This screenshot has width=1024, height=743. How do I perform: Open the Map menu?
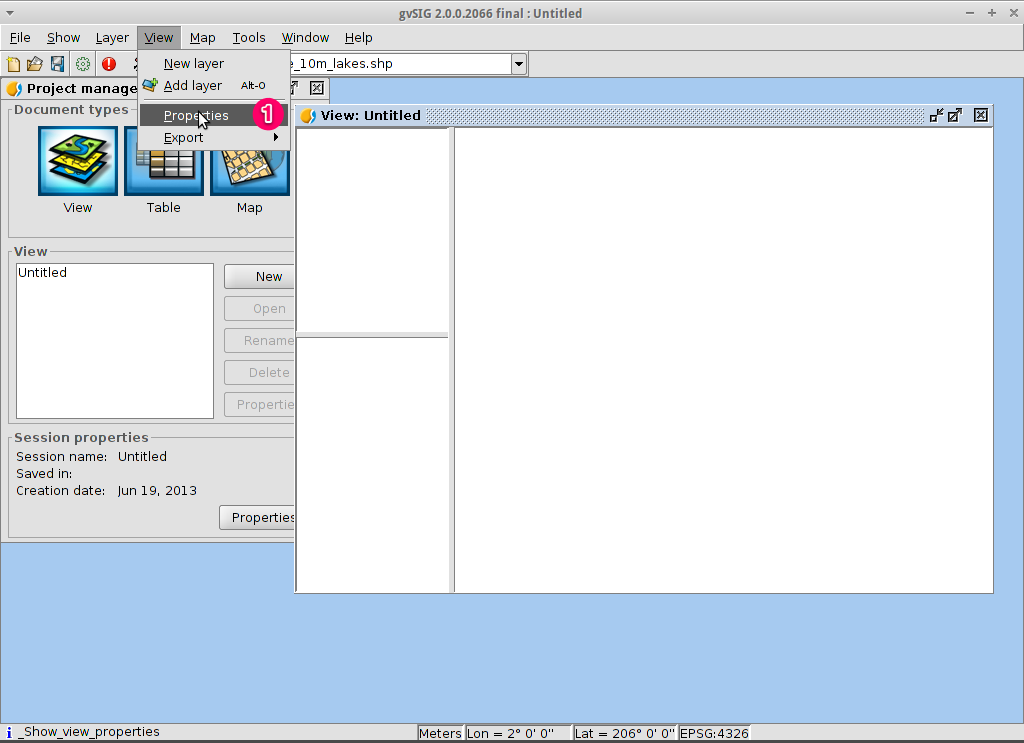[202, 38]
